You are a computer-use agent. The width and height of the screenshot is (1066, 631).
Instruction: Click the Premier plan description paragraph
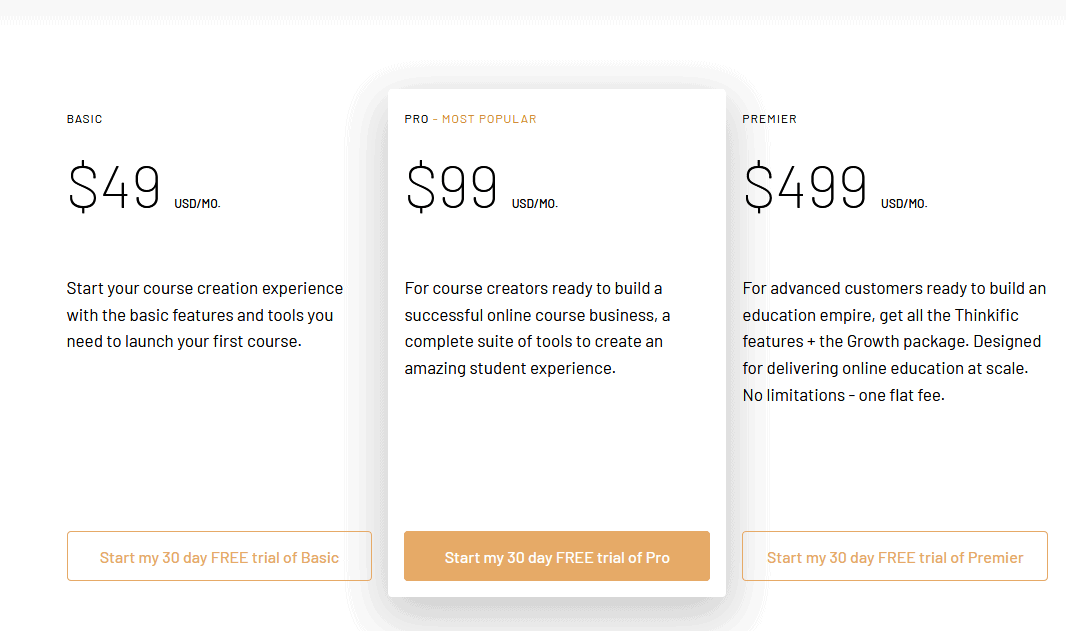tap(894, 341)
